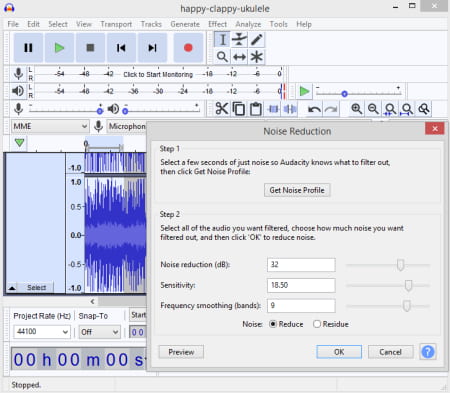Skip to start of track
Image resolution: width=450 pixels, height=393 pixels.
121,48
